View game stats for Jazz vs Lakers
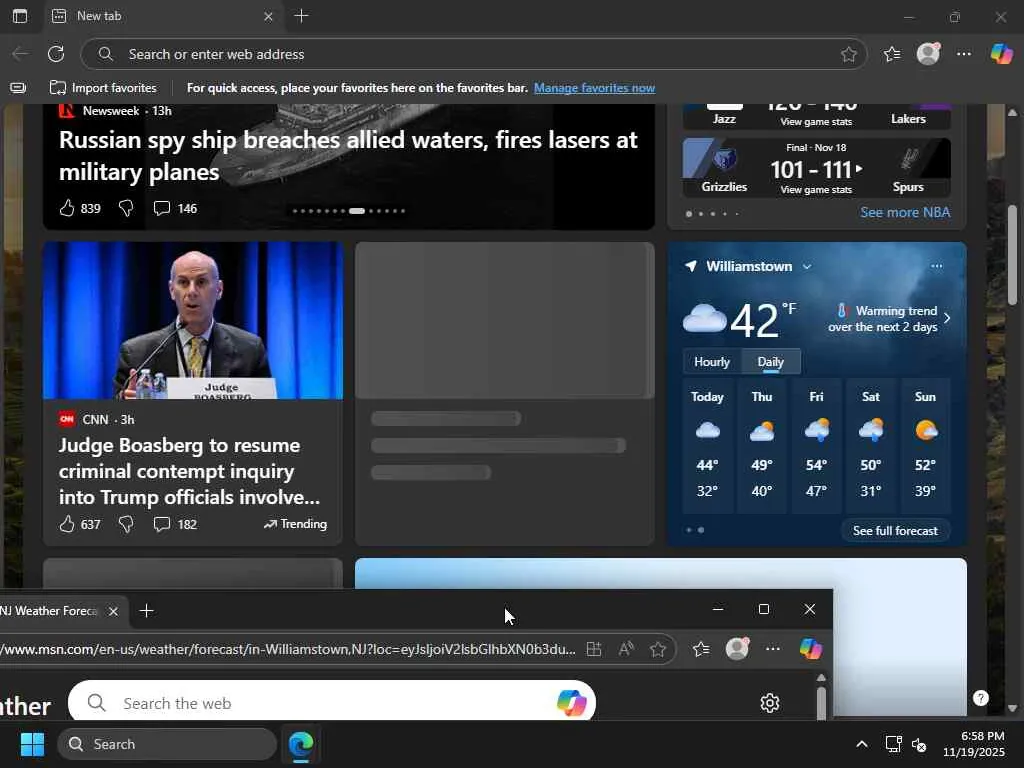 pyautogui.click(x=816, y=122)
